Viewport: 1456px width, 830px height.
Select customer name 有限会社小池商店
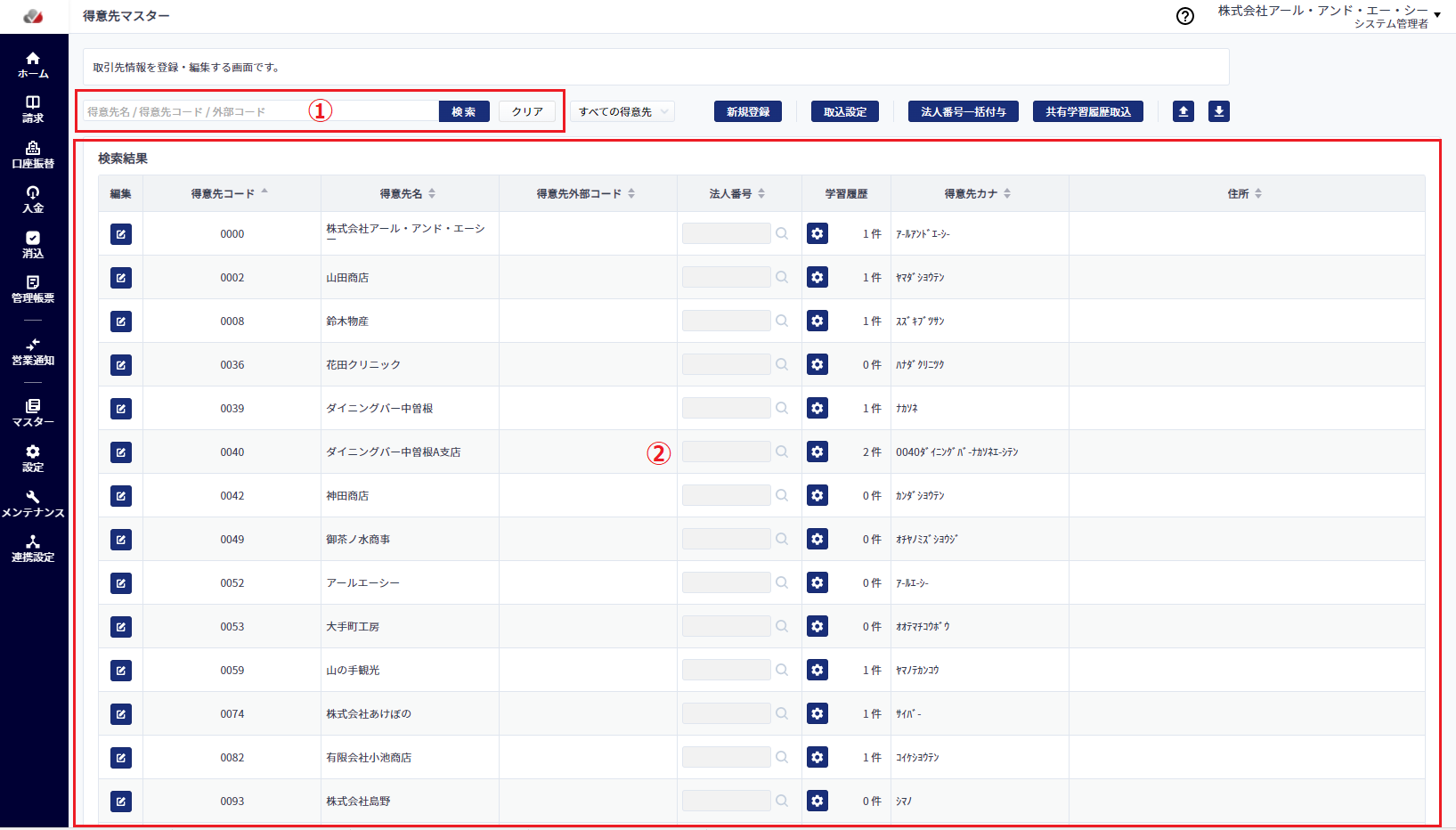click(x=369, y=758)
